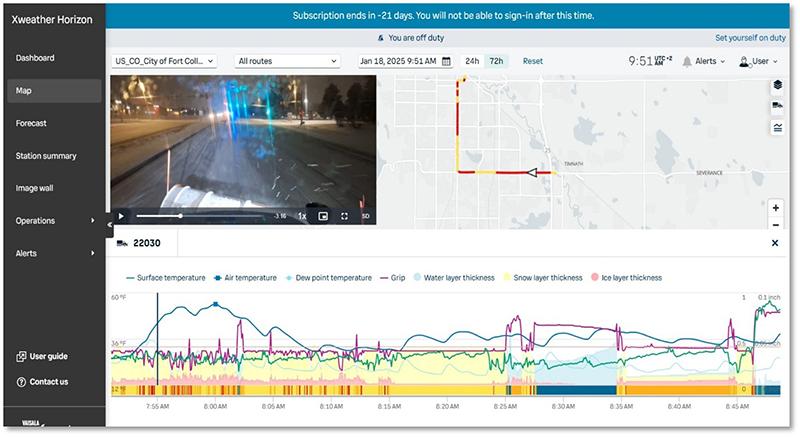The width and height of the screenshot is (800, 437).
Task: Select Map in the sidebar
Action: pos(54,91)
